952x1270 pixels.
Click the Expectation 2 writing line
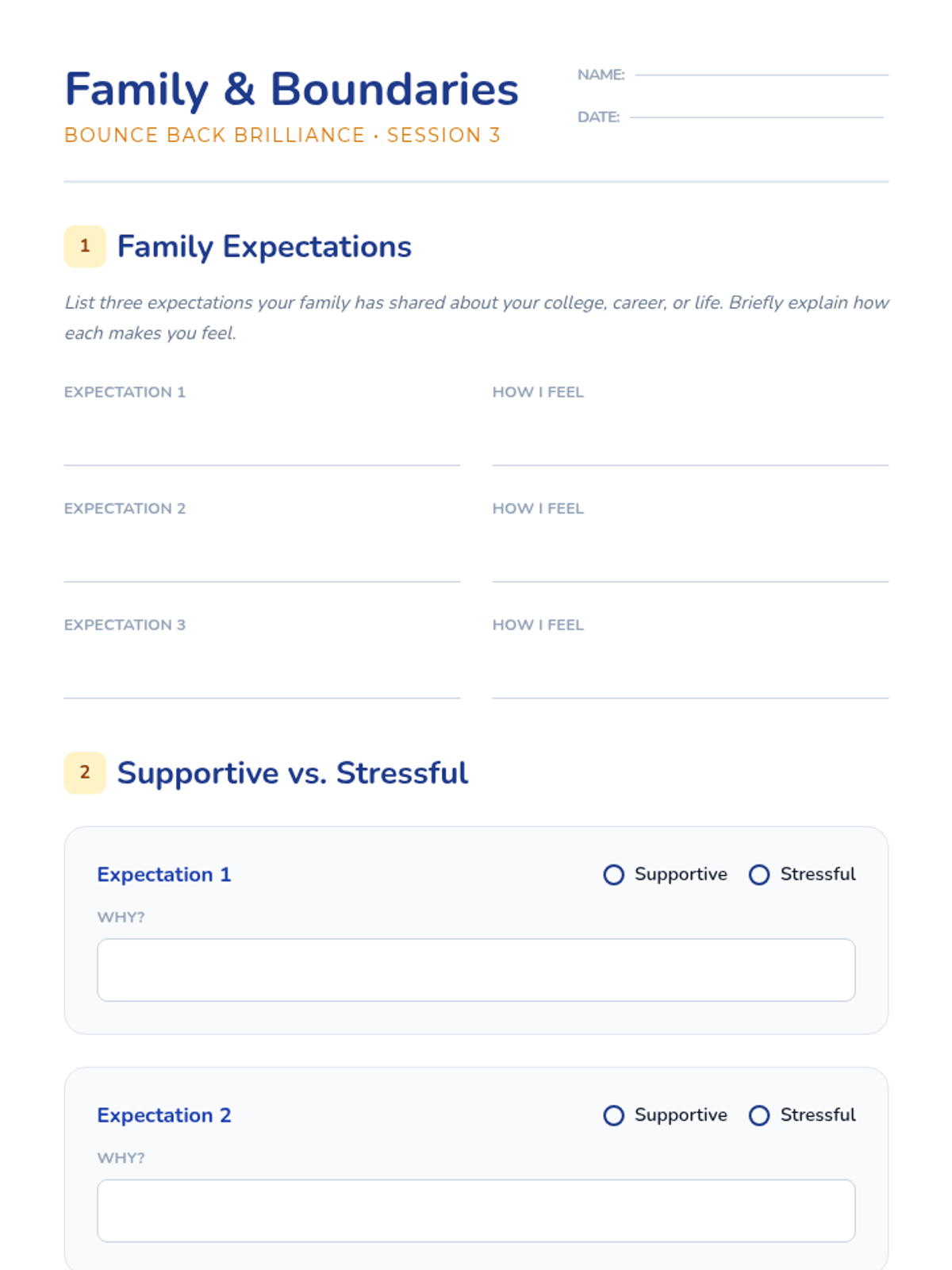262,565
